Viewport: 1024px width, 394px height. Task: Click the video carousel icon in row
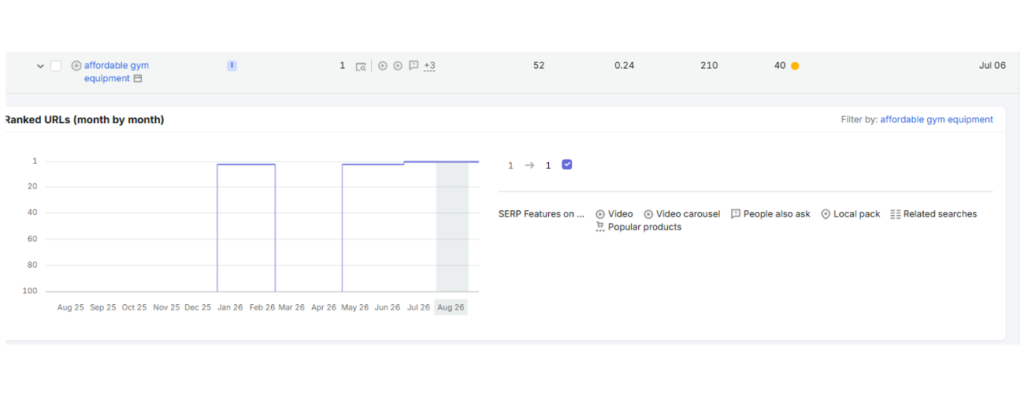[398, 66]
